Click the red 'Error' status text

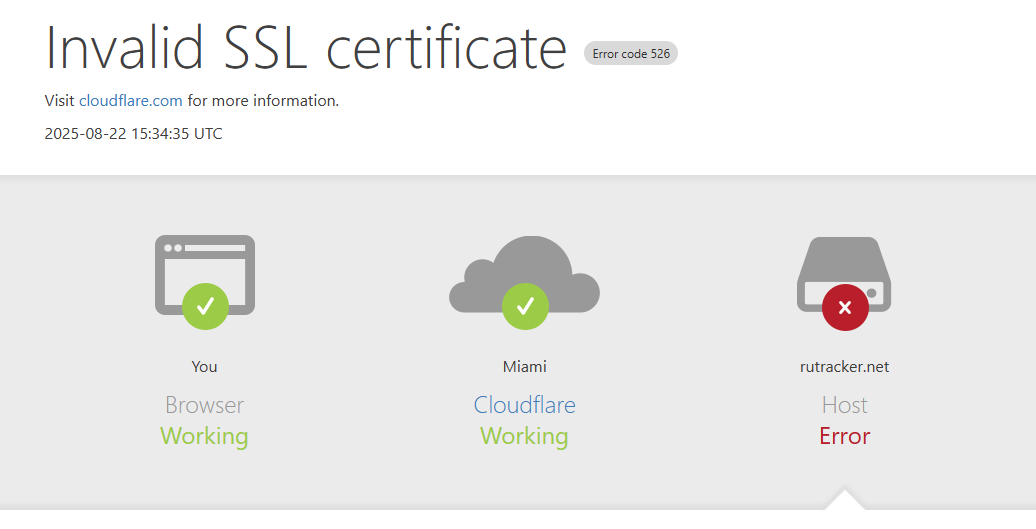coord(844,436)
